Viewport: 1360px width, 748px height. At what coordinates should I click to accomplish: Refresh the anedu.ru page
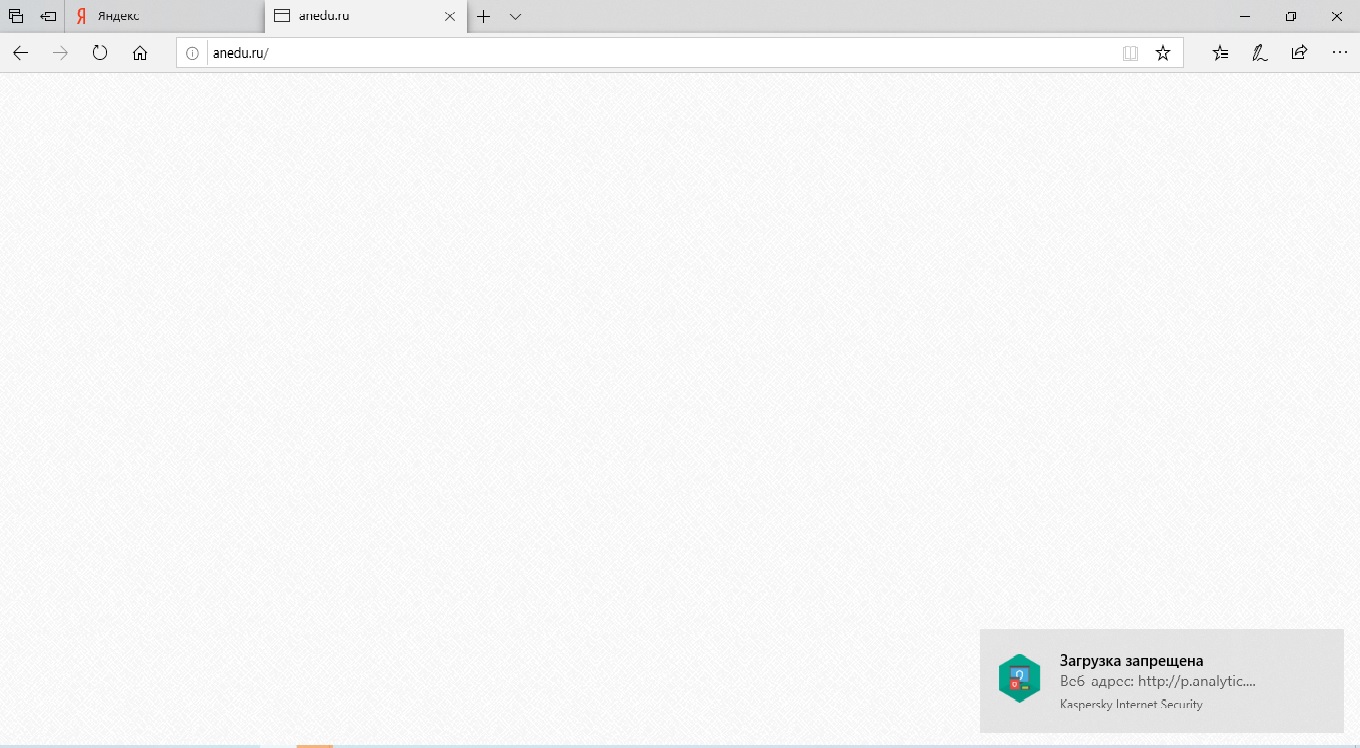click(x=100, y=53)
